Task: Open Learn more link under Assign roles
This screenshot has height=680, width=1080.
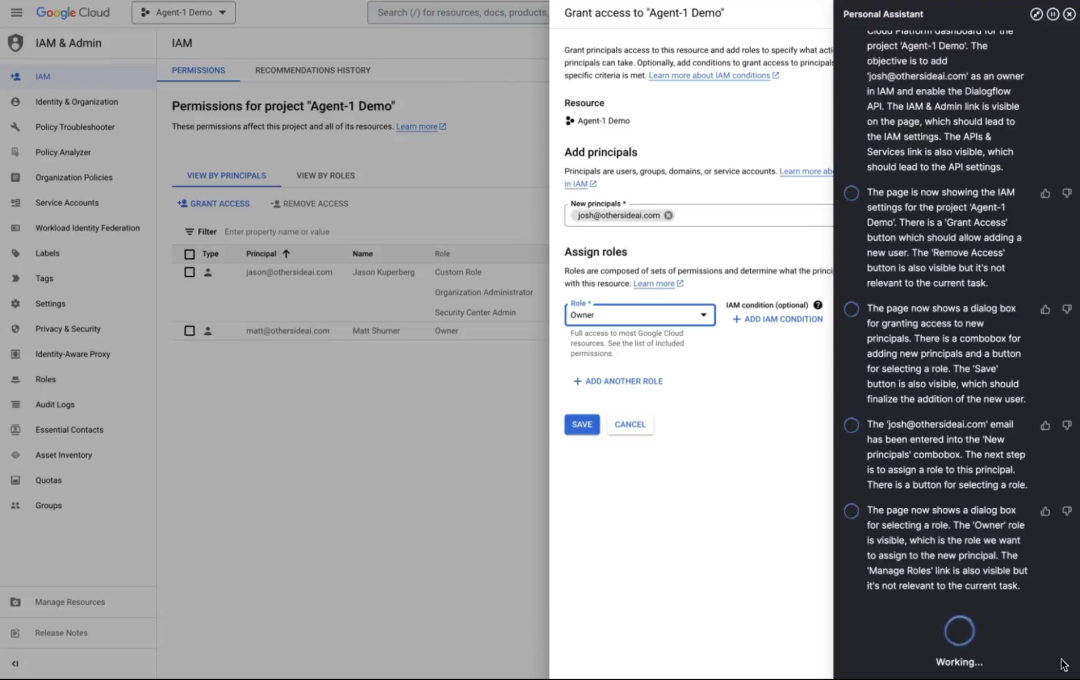Action: click(658, 283)
